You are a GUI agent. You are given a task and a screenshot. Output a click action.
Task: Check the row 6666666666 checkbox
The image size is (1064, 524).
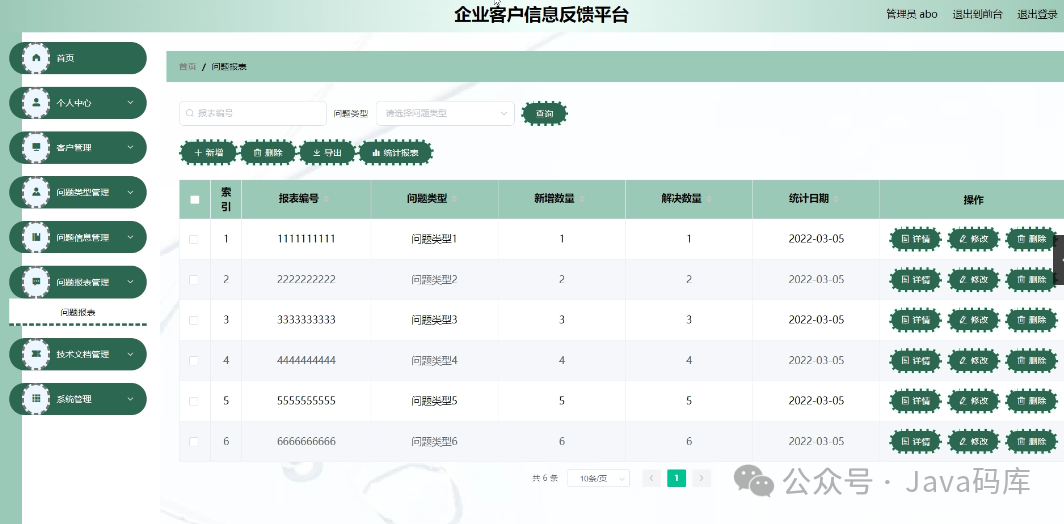194,441
